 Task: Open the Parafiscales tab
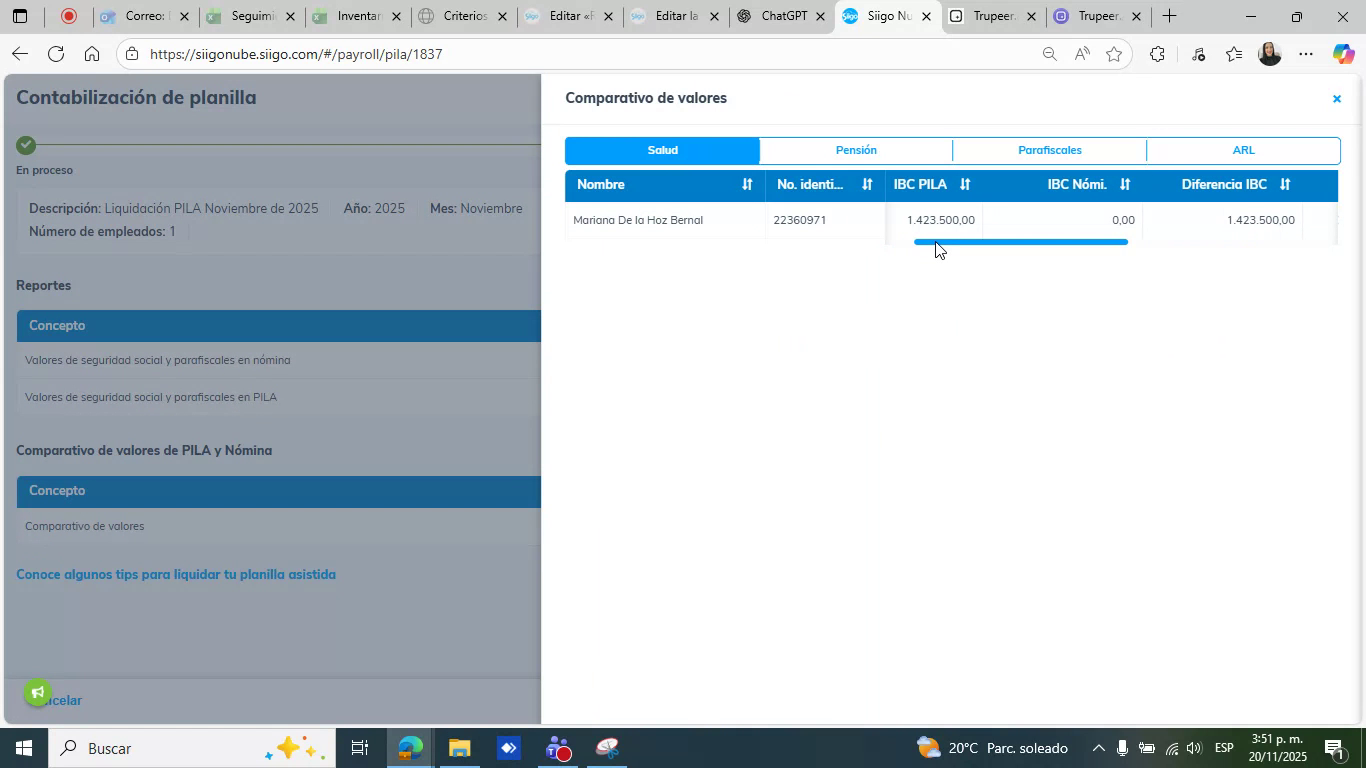click(1049, 150)
